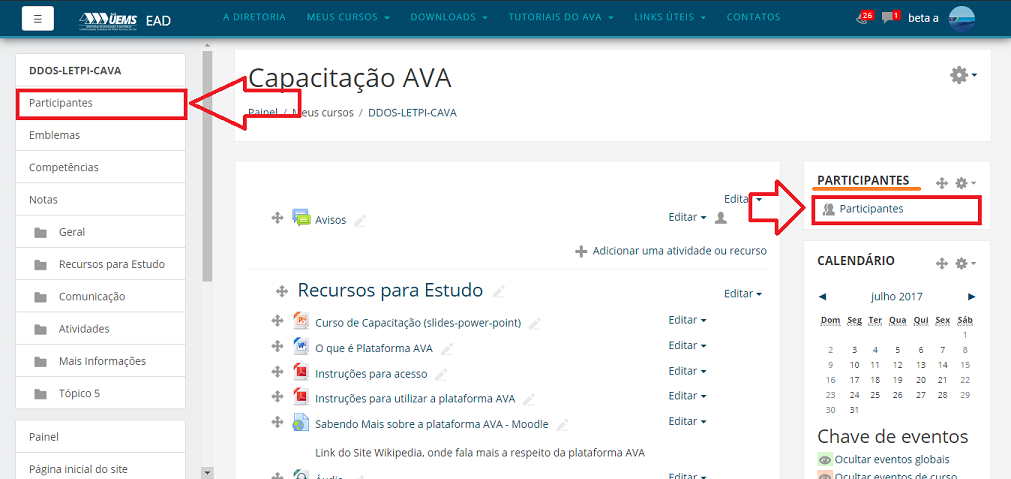1011x479 pixels.
Task: Open the Geral section folder in sidebar
Action: click(101, 231)
